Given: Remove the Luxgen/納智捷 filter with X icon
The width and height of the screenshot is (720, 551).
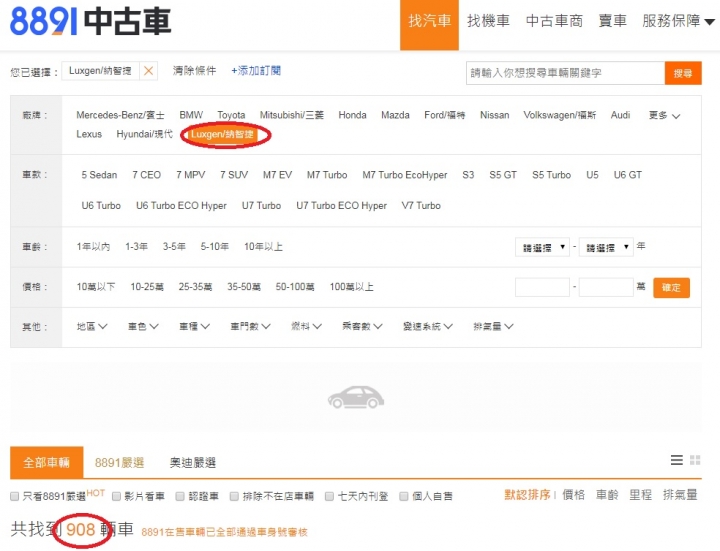Looking at the screenshot, I should click(x=148, y=71).
